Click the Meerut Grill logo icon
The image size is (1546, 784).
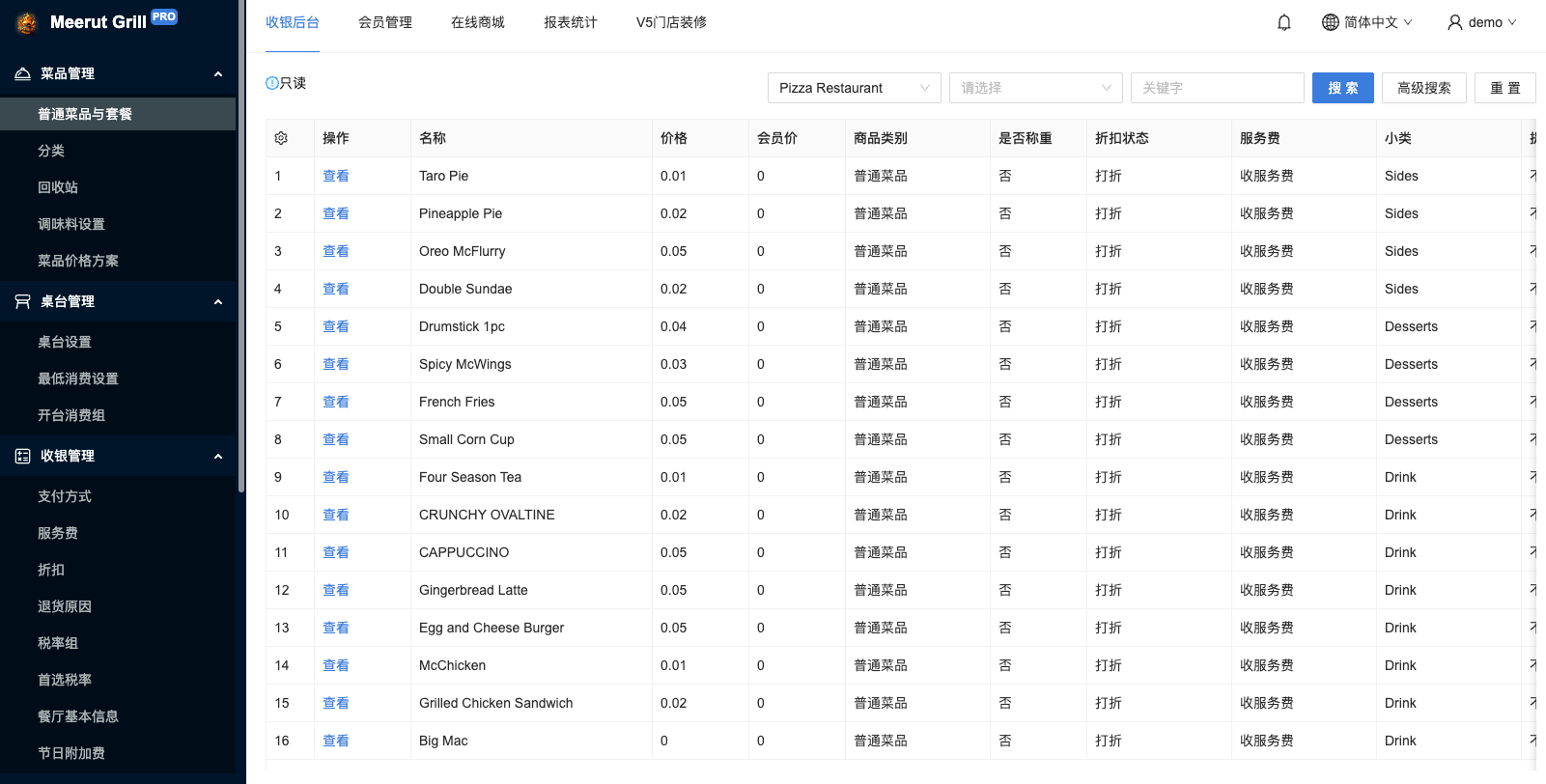tap(26, 22)
